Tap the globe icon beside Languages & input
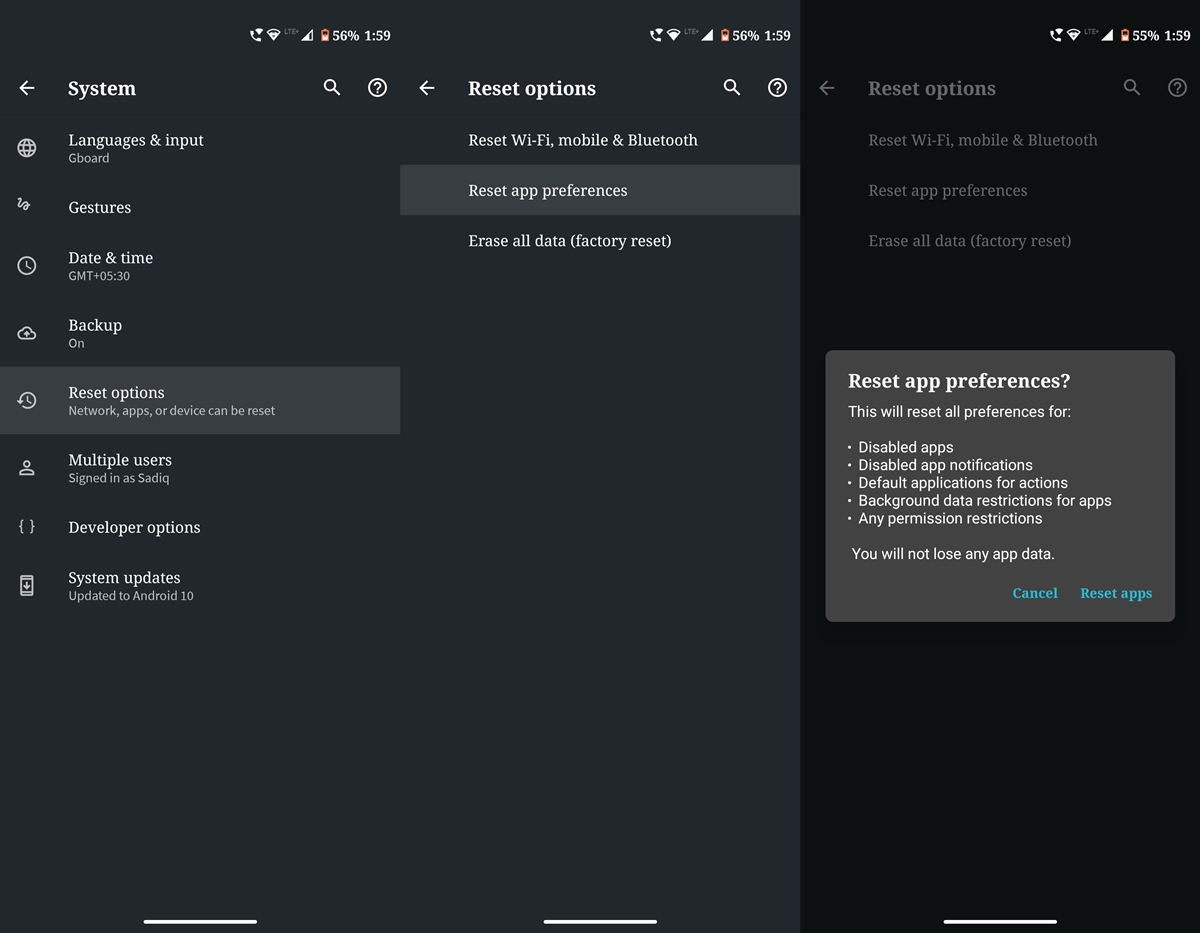Screen dimensions: 1200x933 (27, 148)
